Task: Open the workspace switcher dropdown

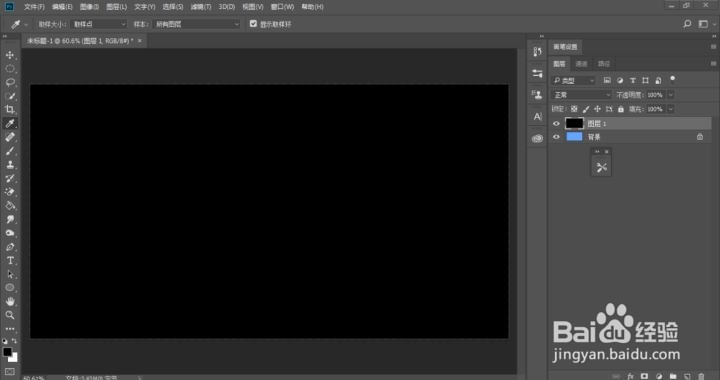Action: 705,24
